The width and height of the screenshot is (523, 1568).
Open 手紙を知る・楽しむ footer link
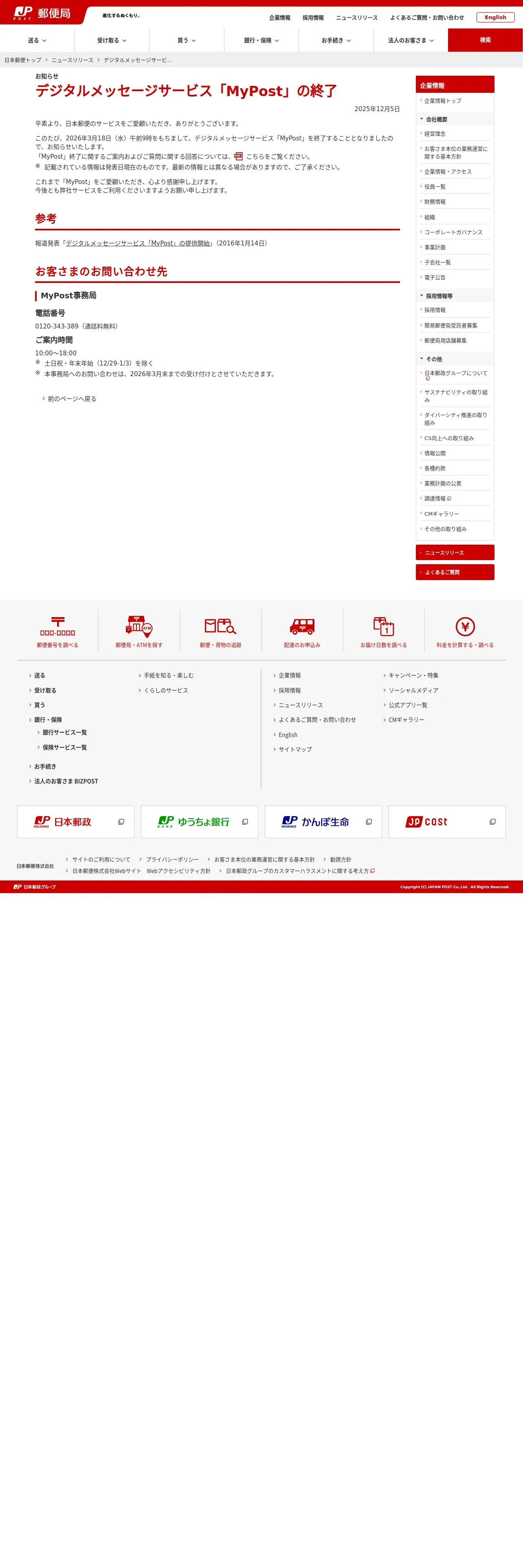tap(169, 676)
